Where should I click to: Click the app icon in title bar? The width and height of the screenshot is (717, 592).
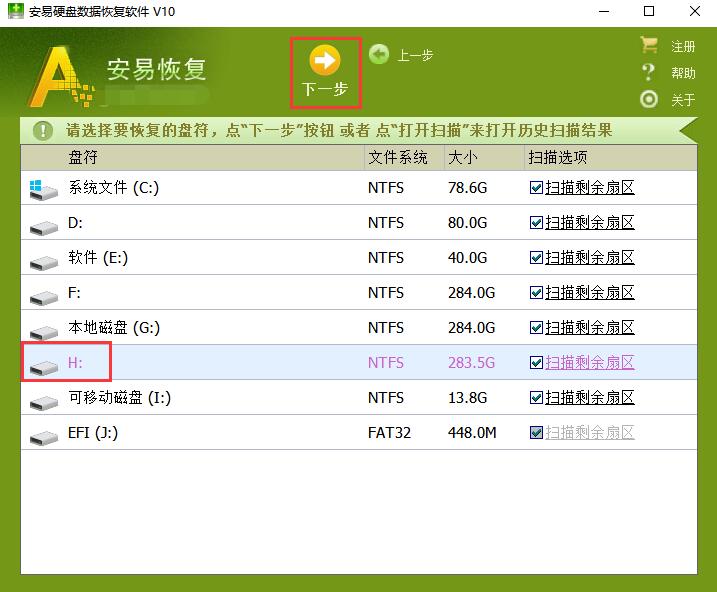(x=16, y=11)
